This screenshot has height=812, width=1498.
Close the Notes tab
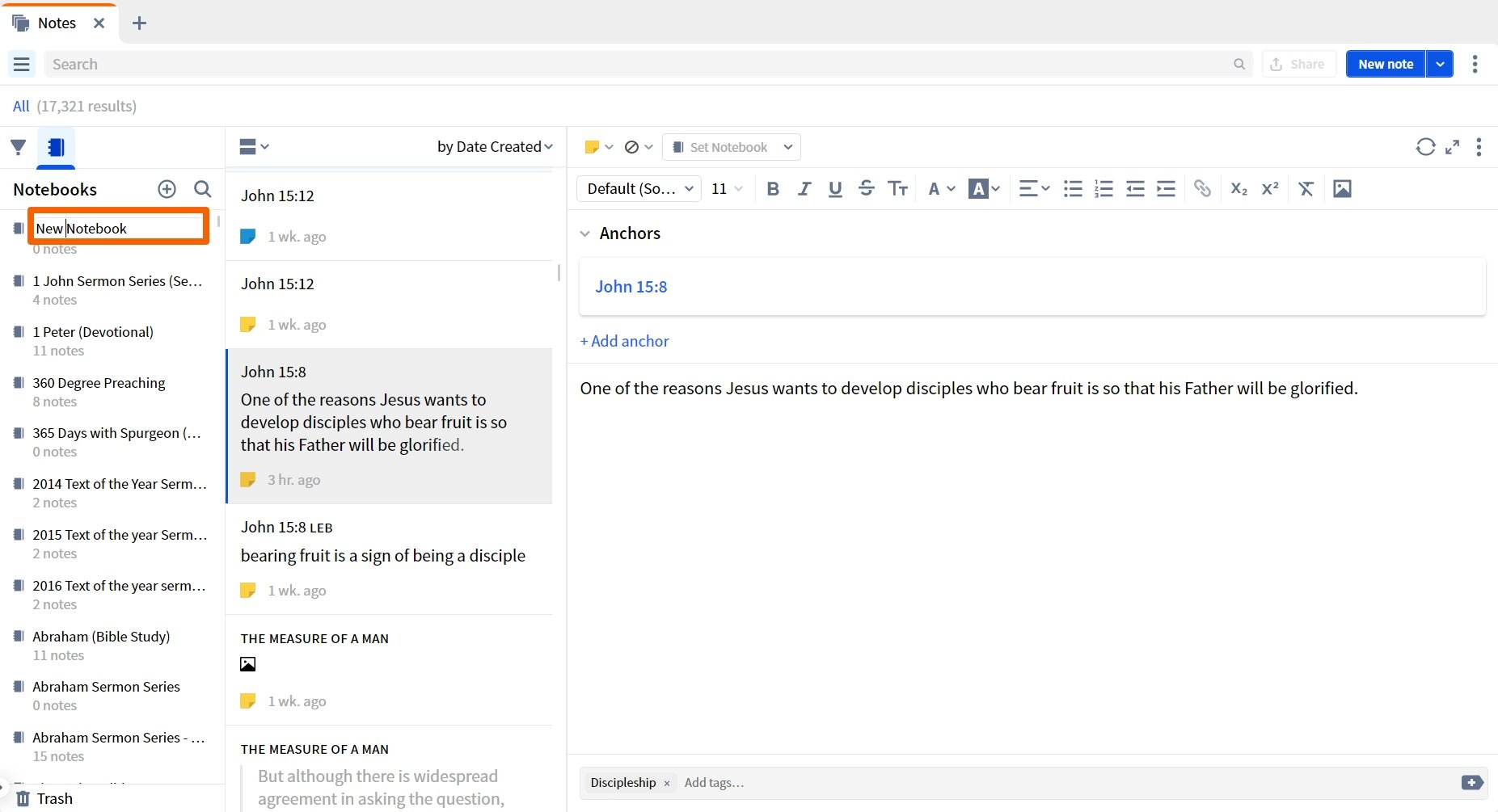(x=99, y=23)
